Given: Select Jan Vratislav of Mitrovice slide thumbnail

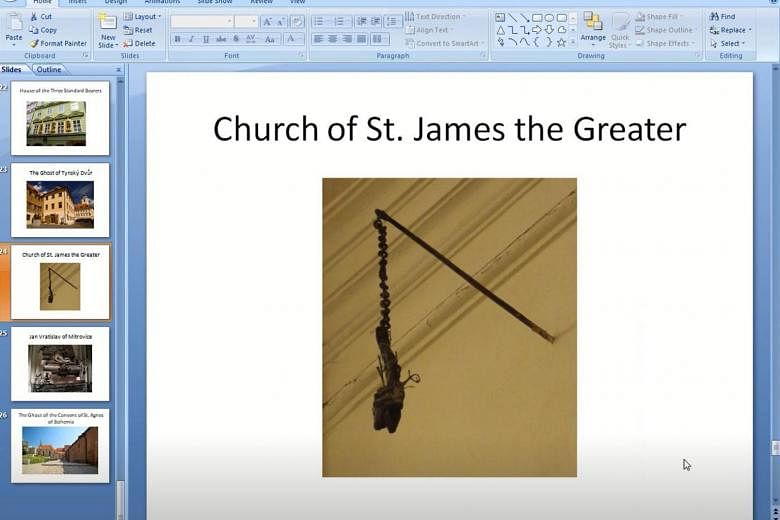Looking at the screenshot, I should pos(60,364).
